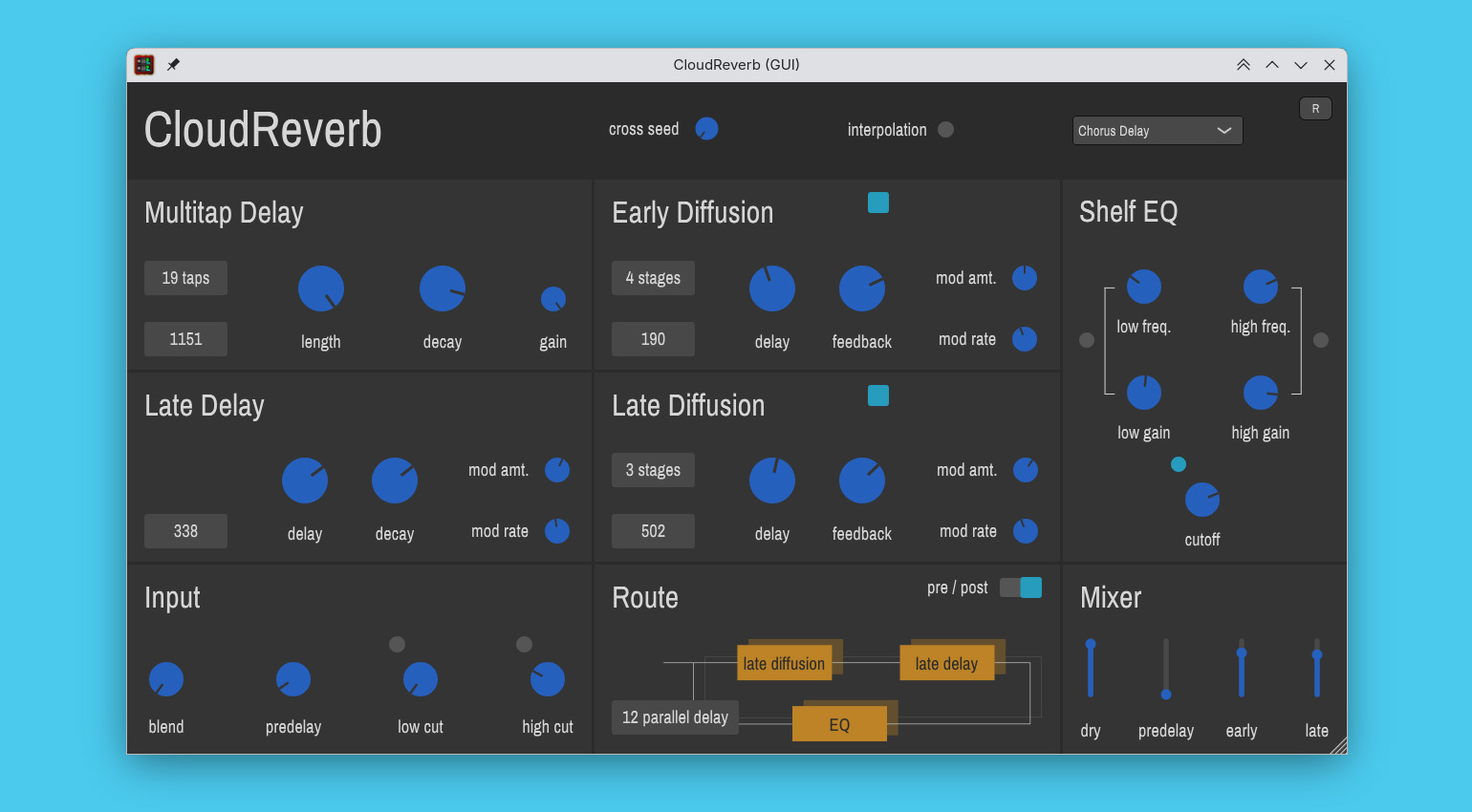
Task: Click the Late Delay decay knob
Action: click(394, 481)
